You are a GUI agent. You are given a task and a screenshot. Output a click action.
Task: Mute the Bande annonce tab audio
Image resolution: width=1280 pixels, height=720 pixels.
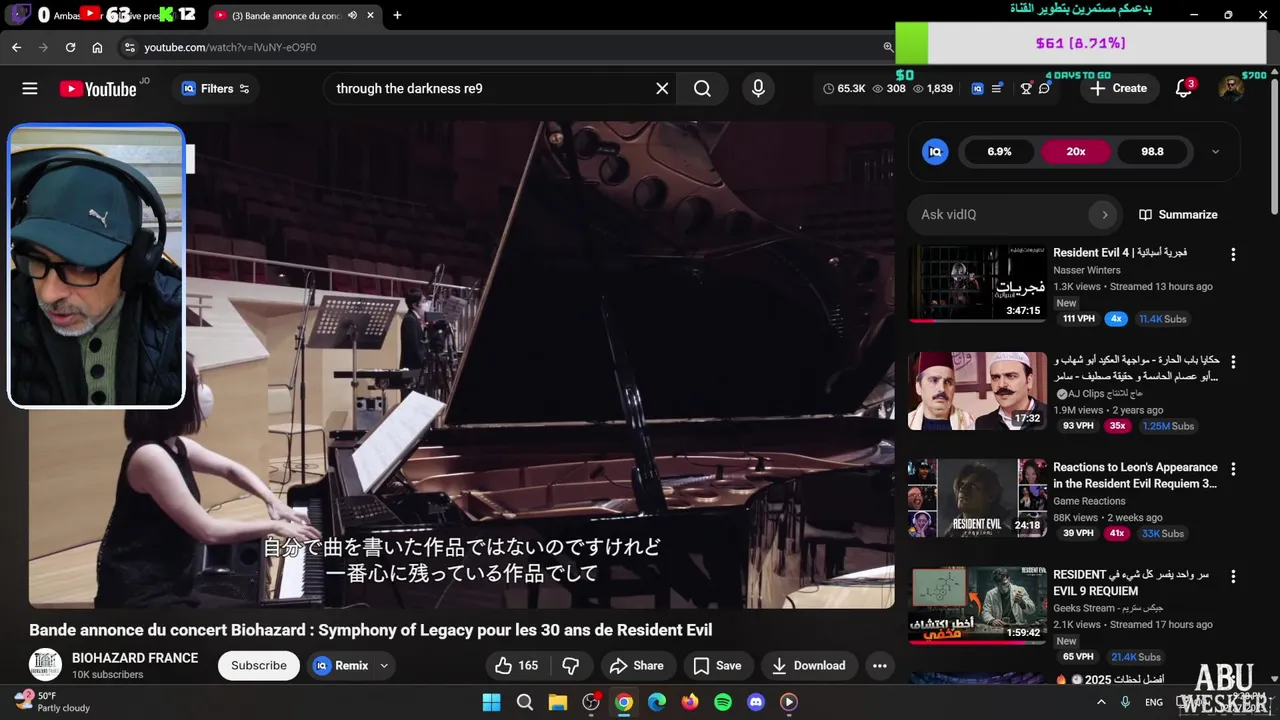pyautogui.click(x=352, y=15)
